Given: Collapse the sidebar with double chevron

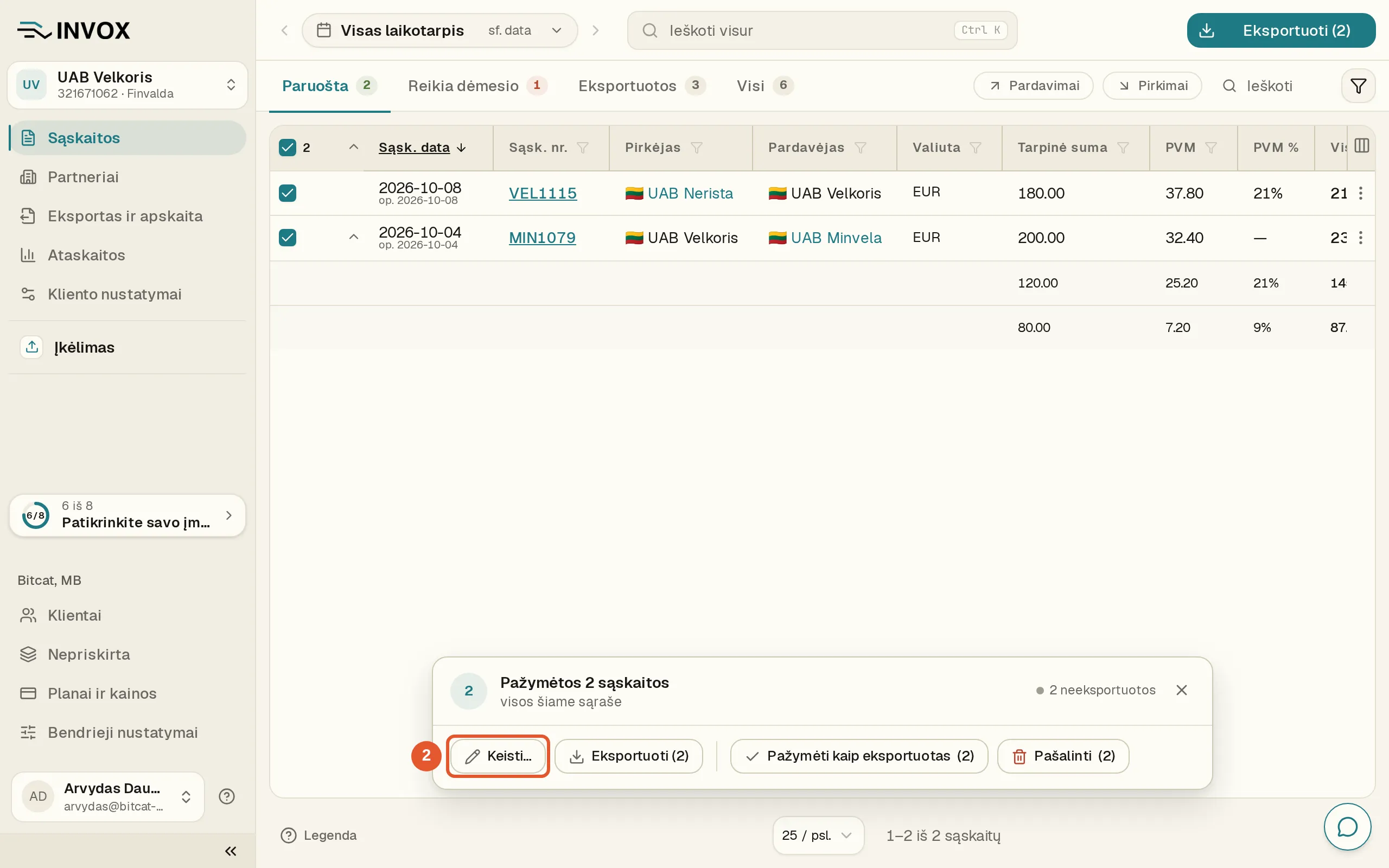Looking at the screenshot, I should tap(231, 851).
